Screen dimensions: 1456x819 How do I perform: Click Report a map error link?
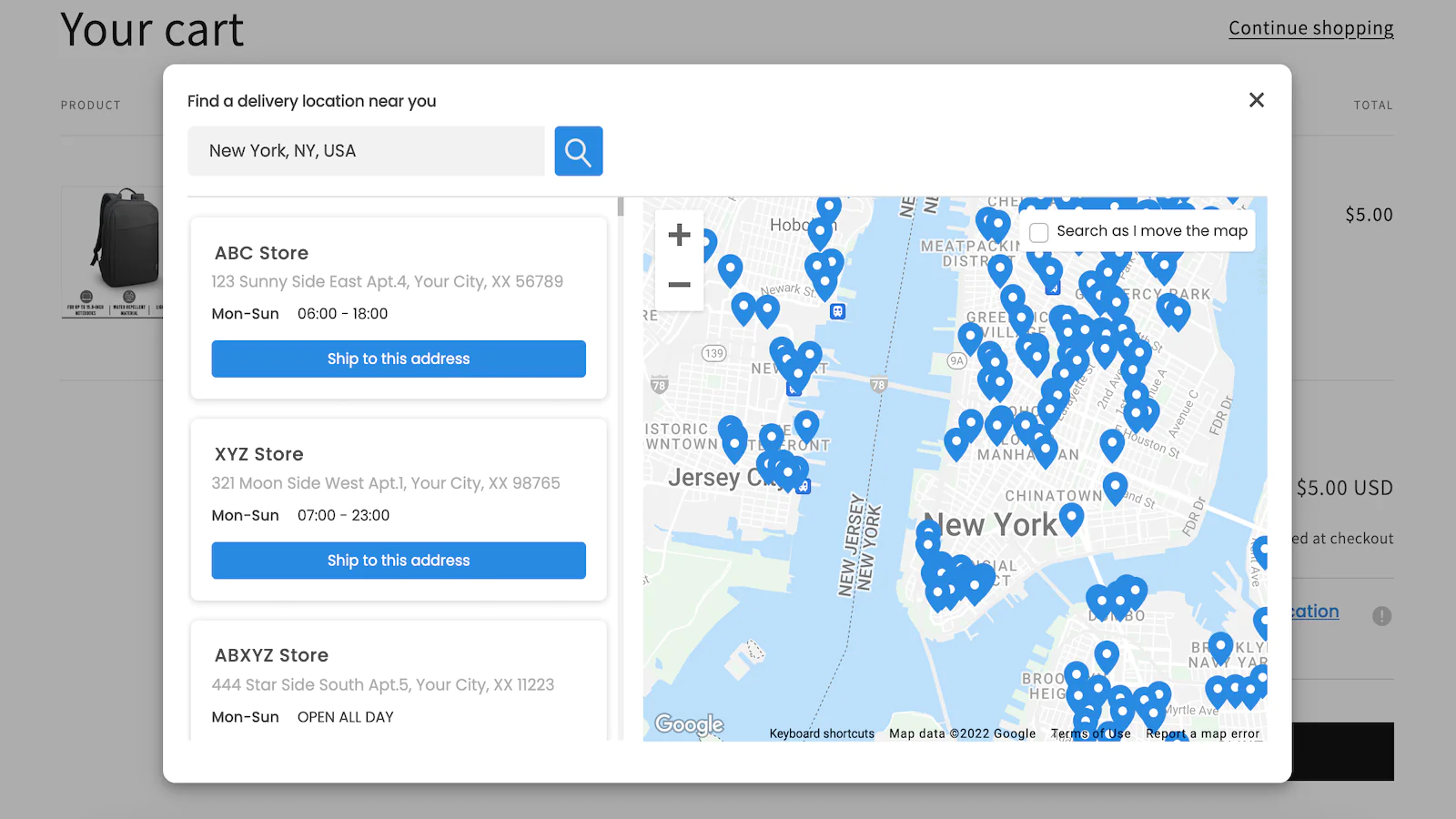tap(1202, 733)
